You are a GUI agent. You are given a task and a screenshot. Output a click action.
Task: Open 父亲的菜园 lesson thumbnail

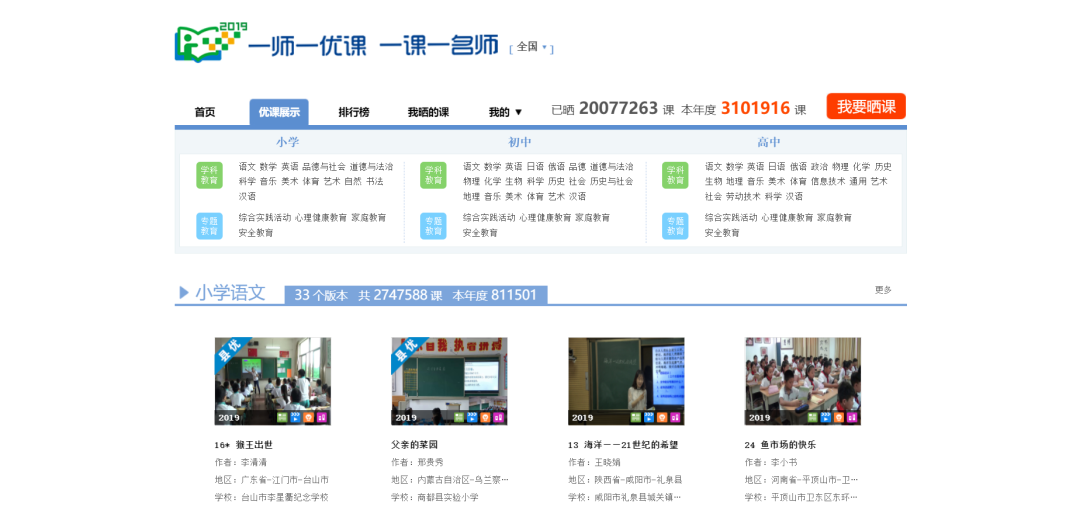[x=450, y=381]
